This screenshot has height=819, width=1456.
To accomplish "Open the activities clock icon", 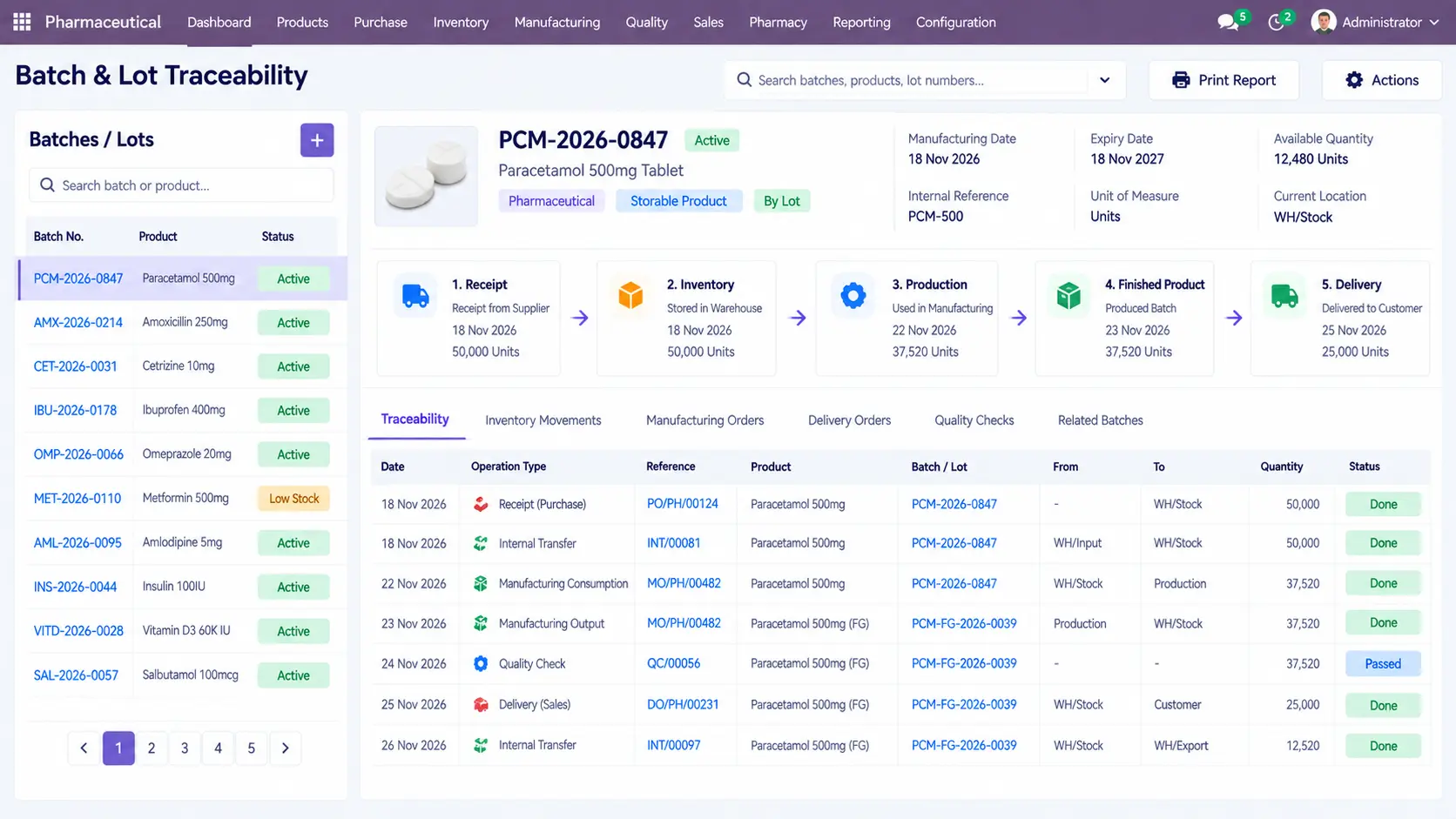I will pos(1276,23).
